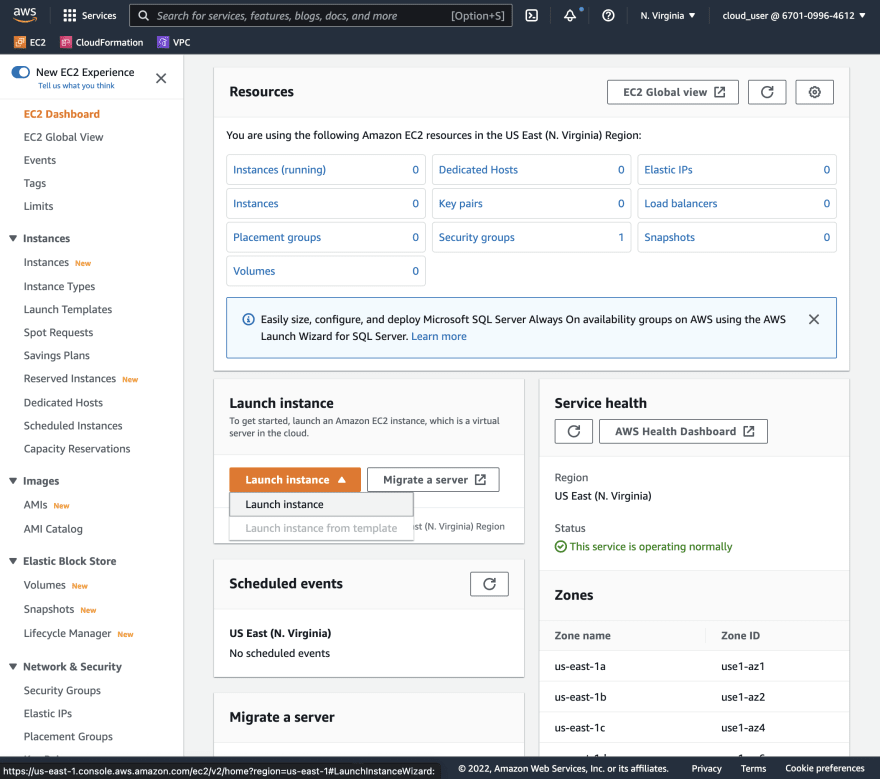
Task: Open Savings Plans in sidebar
Action: click(57, 355)
